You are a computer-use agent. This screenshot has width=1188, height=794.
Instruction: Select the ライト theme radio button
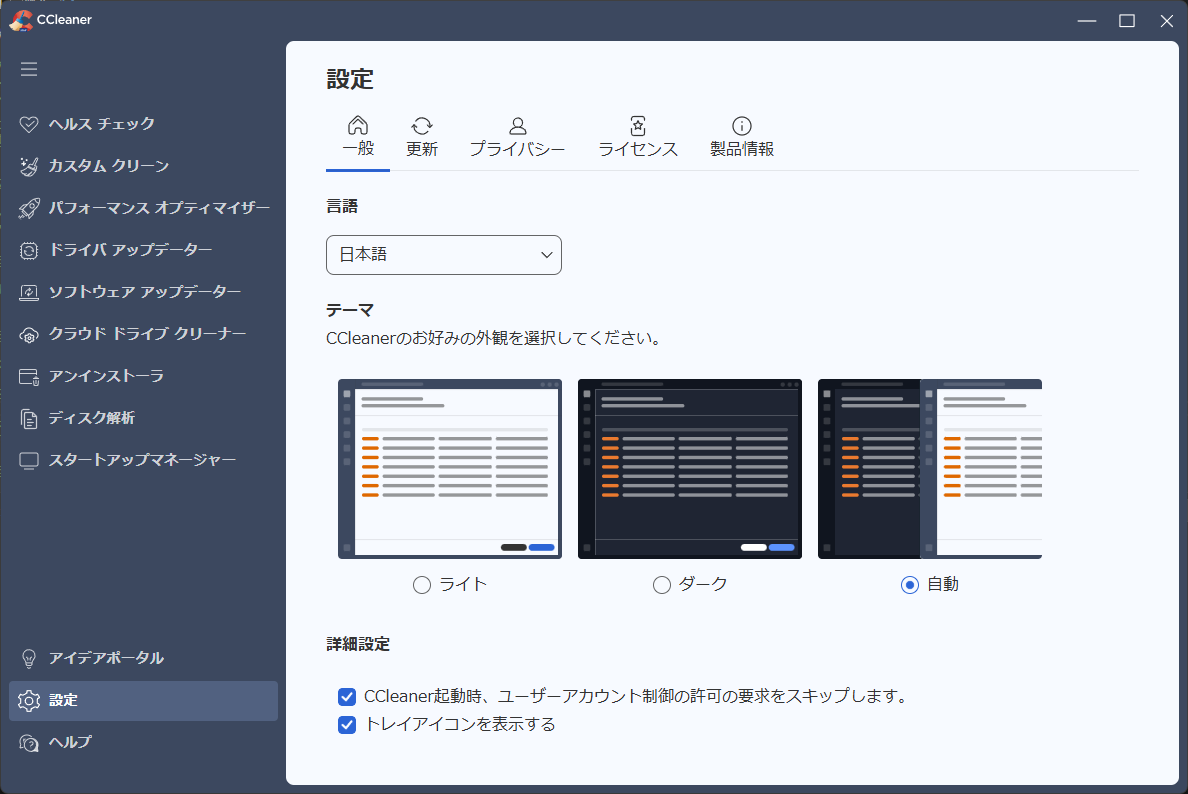click(x=422, y=585)
